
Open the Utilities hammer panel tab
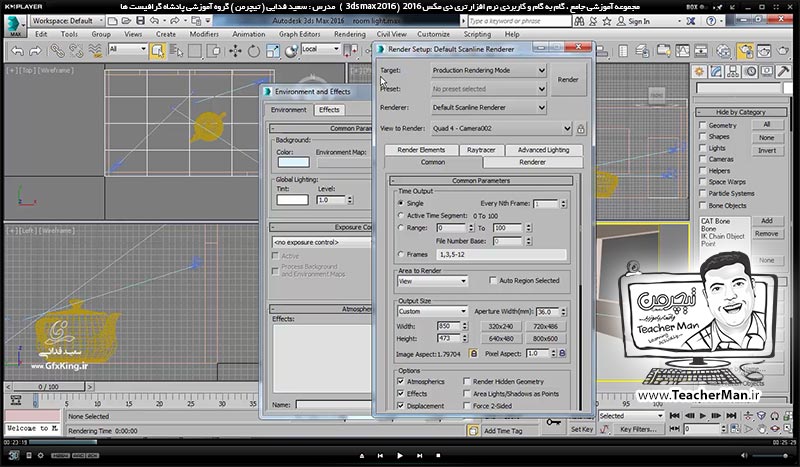783,72
